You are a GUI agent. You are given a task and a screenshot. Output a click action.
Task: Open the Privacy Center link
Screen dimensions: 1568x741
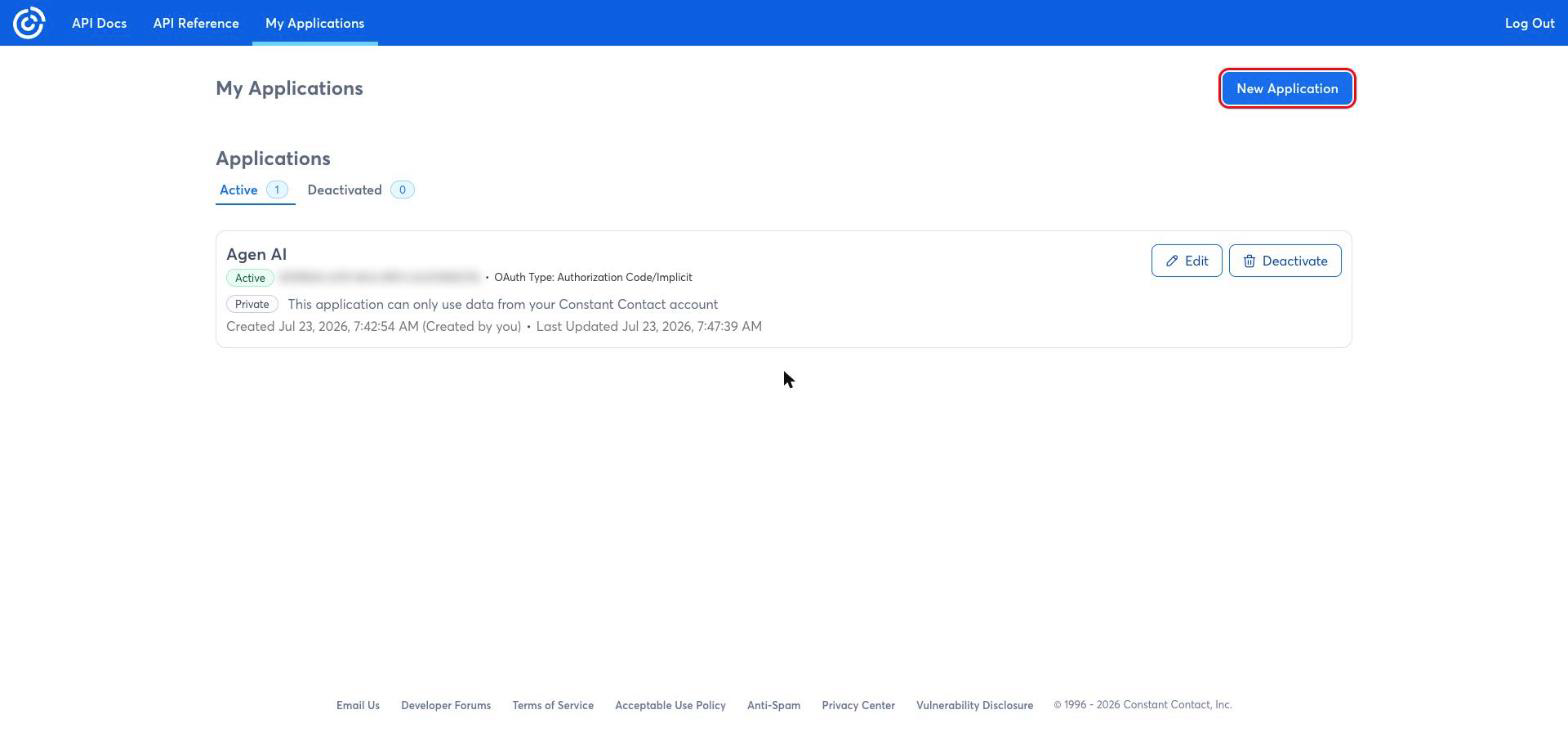858,705
